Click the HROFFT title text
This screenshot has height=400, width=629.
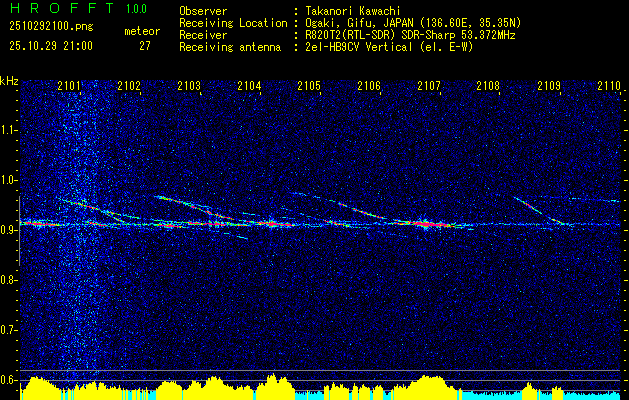pos(62,8)
